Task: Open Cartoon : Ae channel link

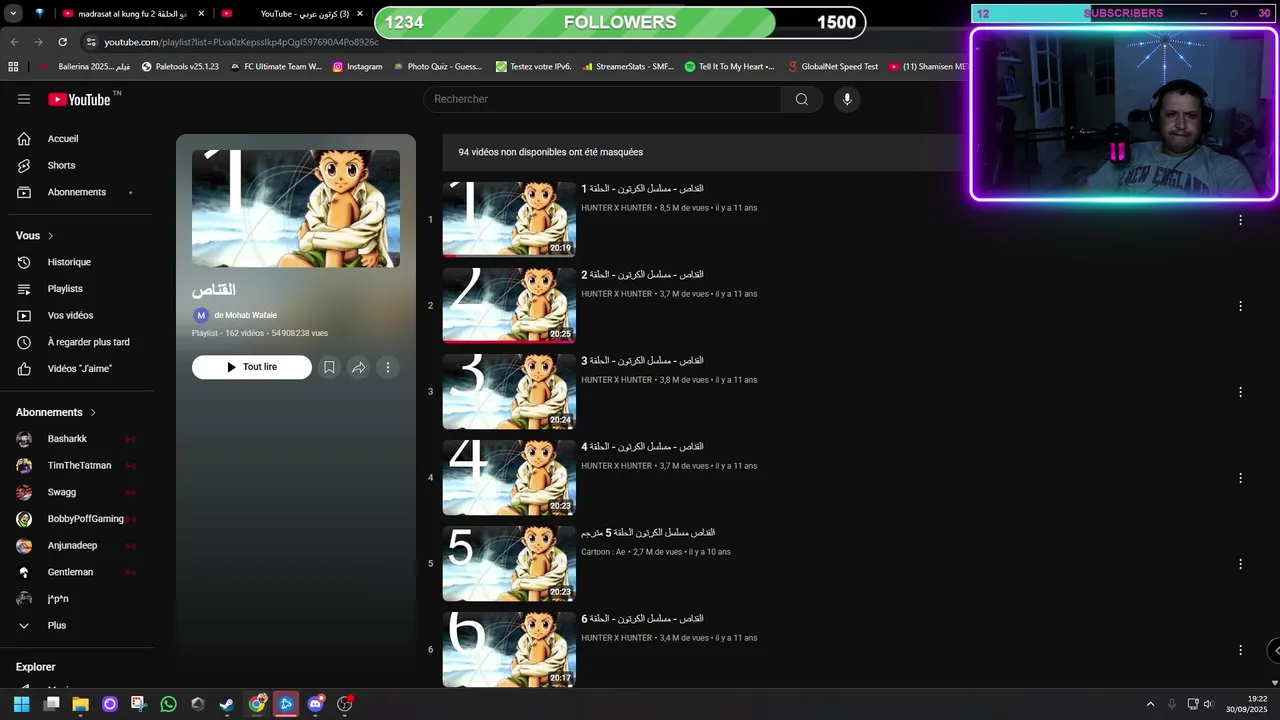Action: [603, 552]
